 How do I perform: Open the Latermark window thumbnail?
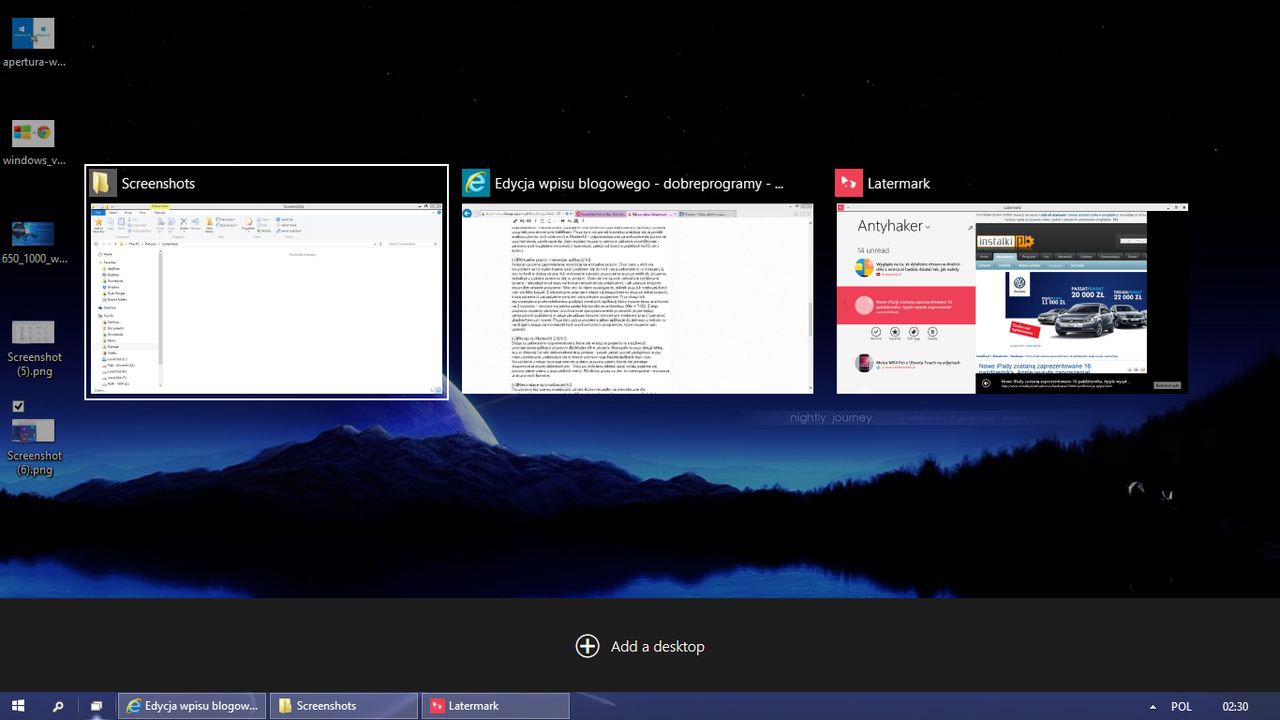(x=1012, y=299)
